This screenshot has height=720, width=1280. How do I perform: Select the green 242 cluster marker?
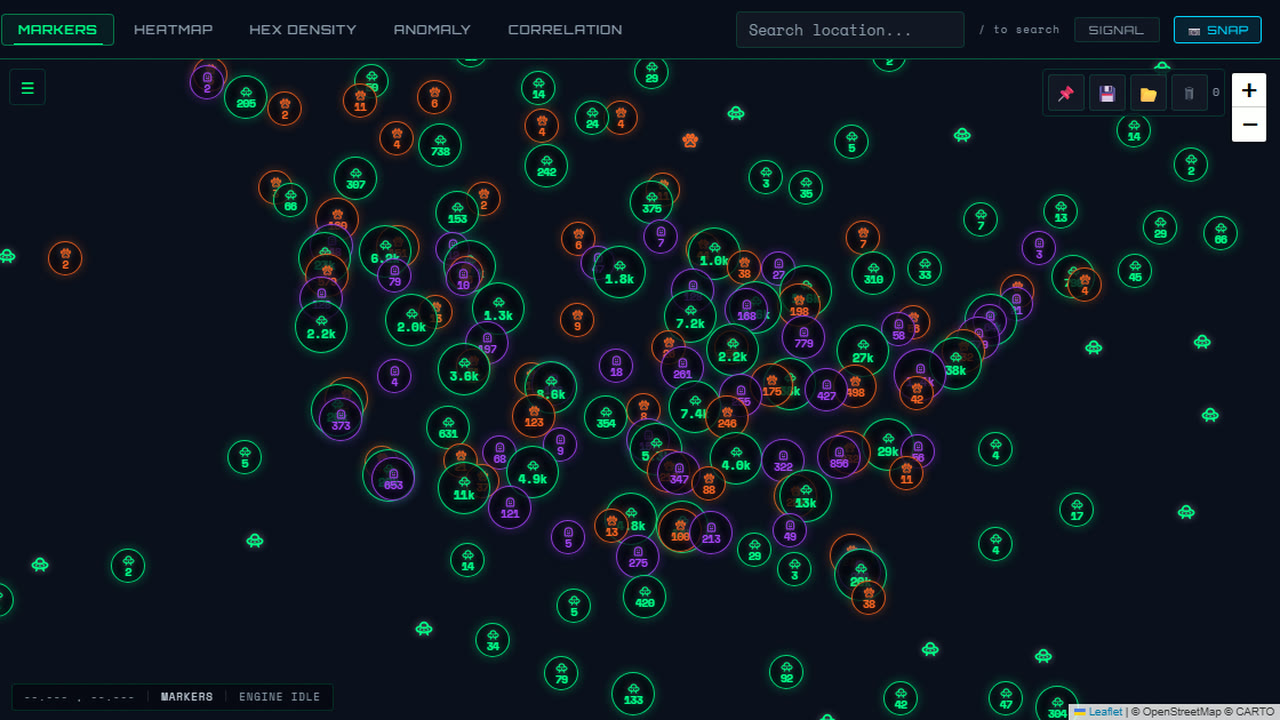[546, 166]
